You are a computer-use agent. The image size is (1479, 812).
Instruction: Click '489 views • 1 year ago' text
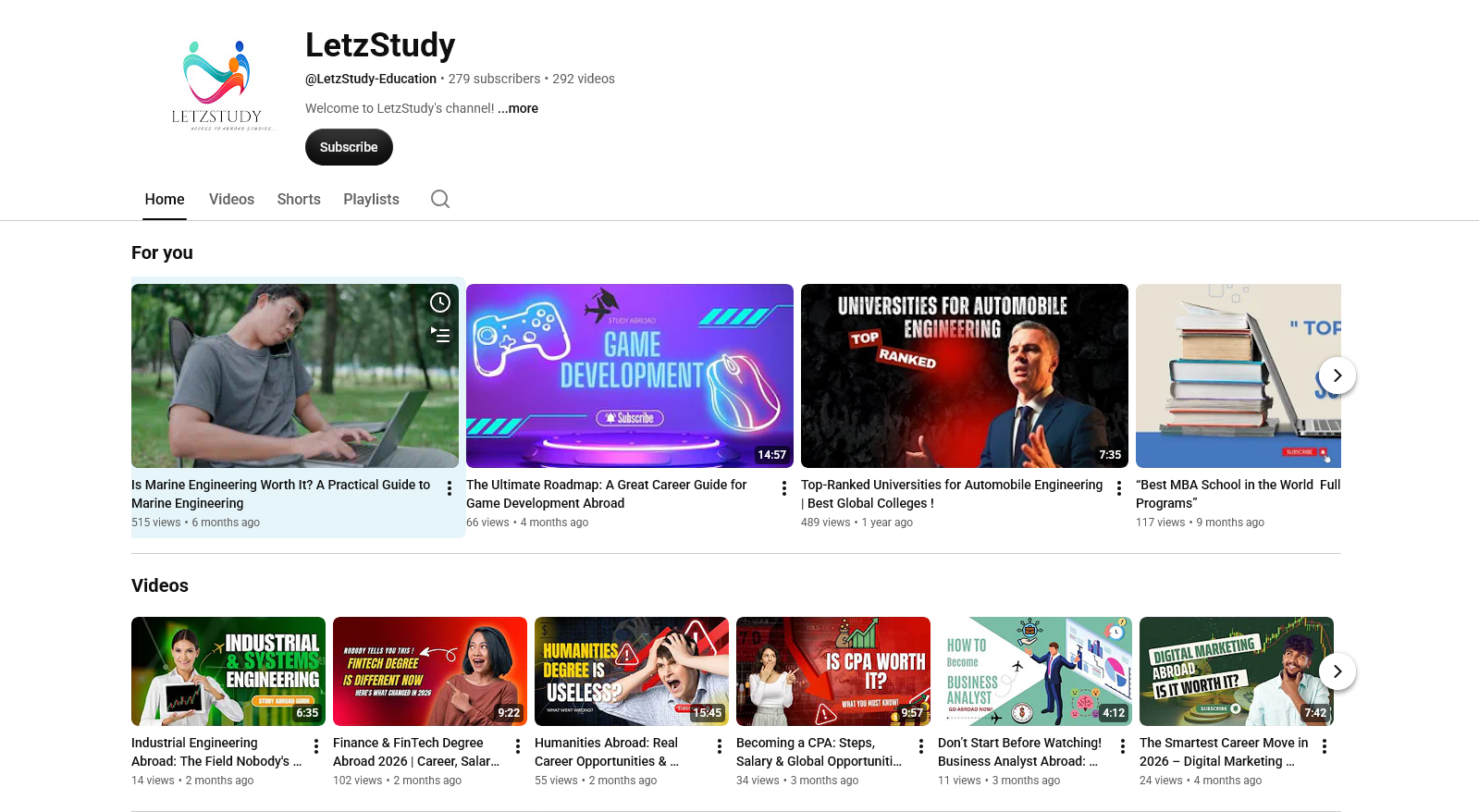click(x=857, y=523)
